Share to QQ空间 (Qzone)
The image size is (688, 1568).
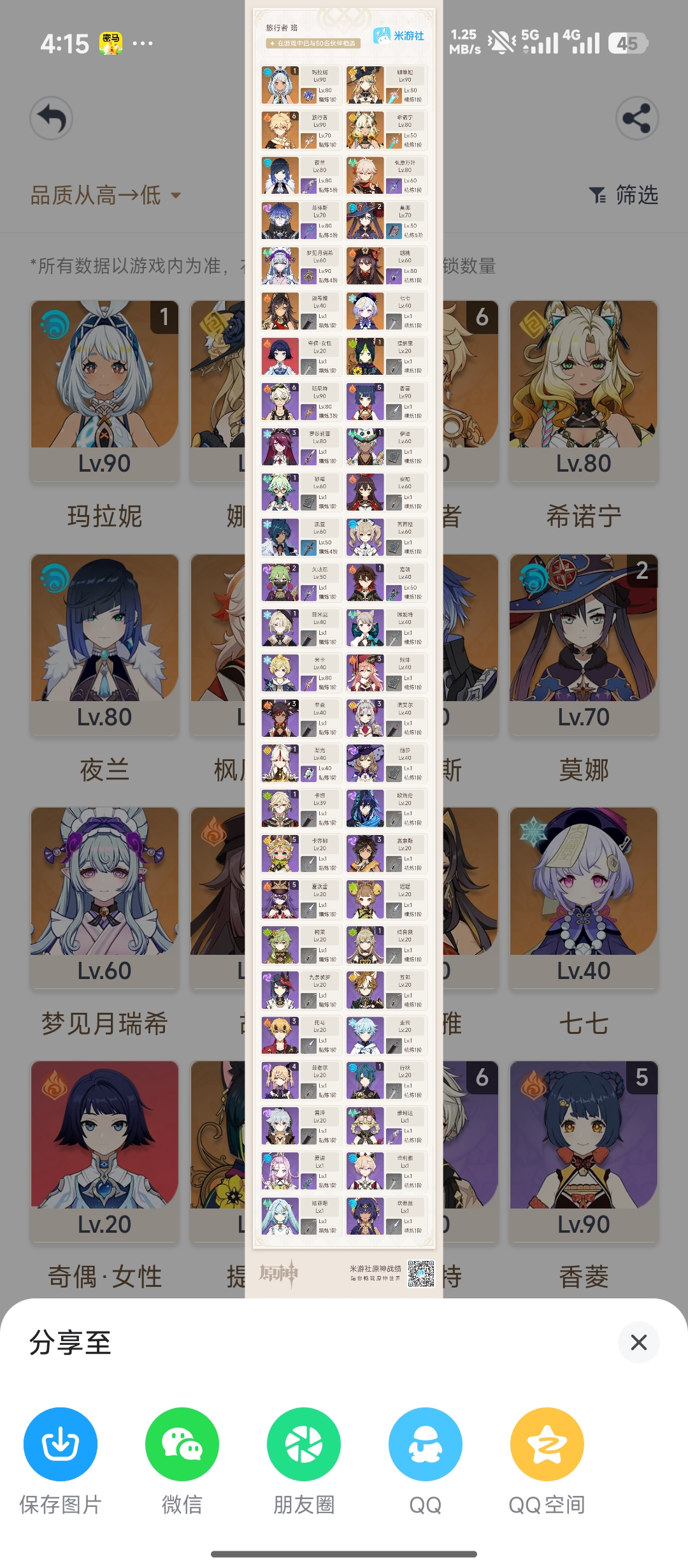tap(547, 1444)
